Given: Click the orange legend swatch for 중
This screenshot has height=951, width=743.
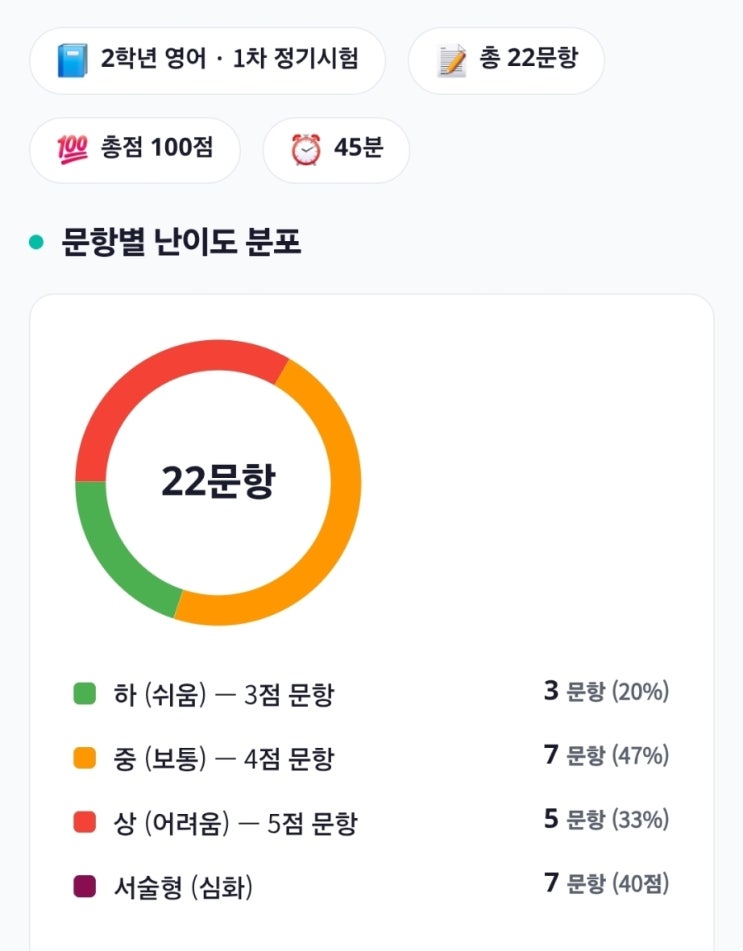Looking at the screenshot, I should point(85,758).
